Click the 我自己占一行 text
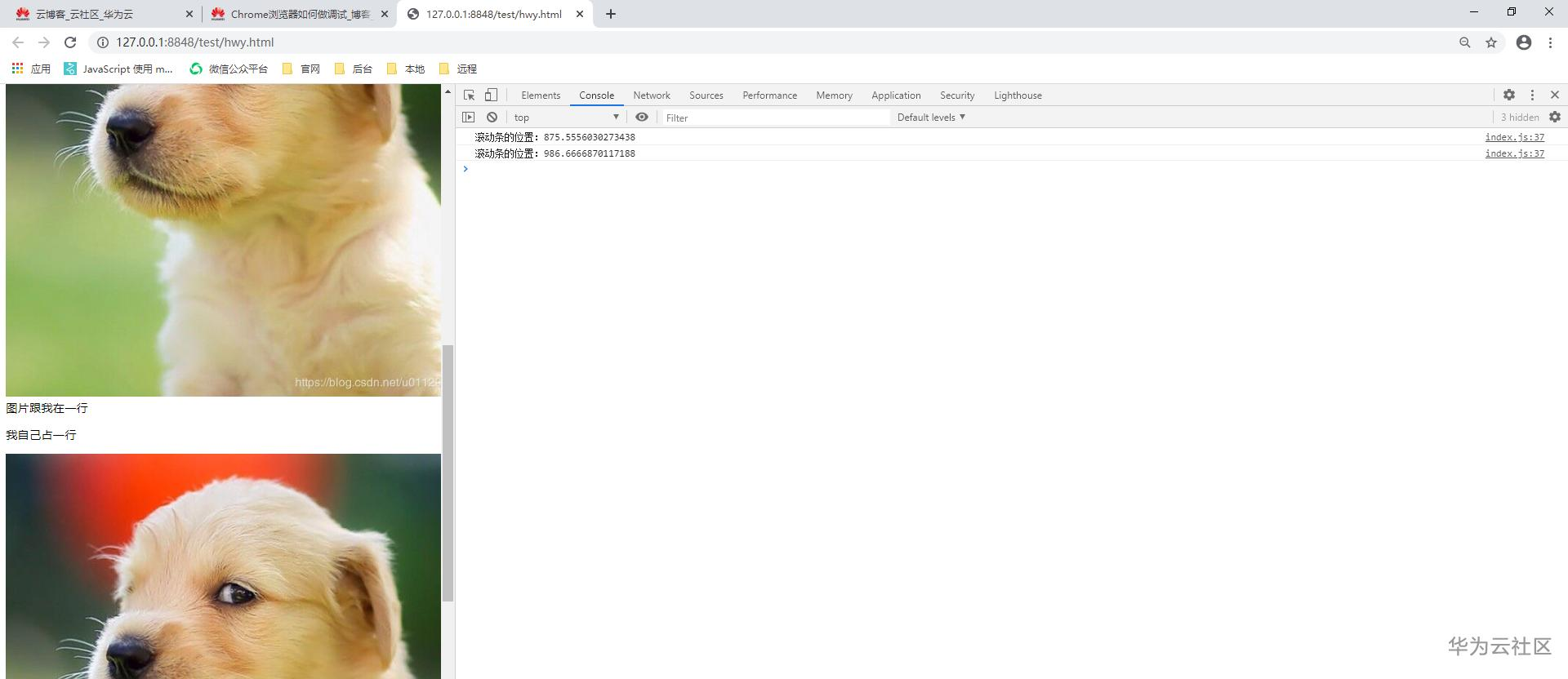Screen dimensions: 1568x679 [41, 435]
